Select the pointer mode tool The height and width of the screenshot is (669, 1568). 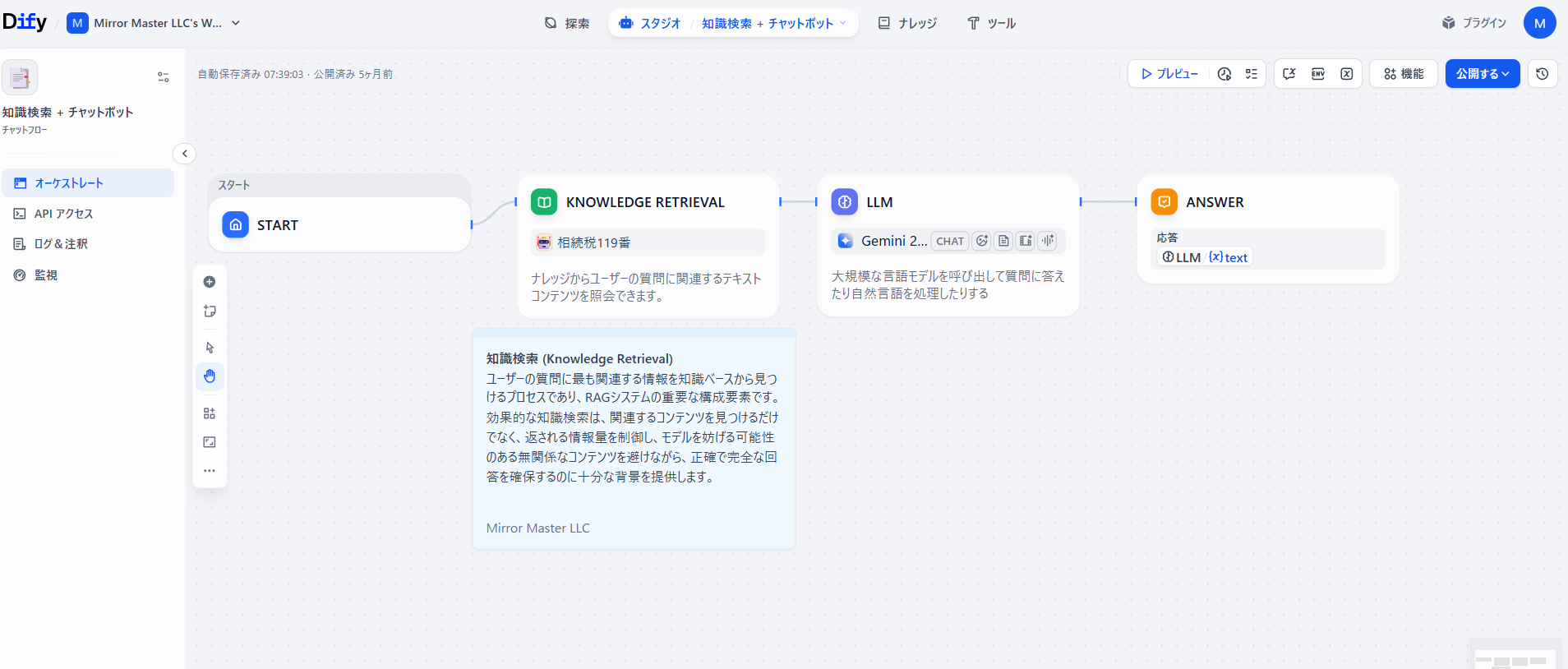[x=210, y=348]
